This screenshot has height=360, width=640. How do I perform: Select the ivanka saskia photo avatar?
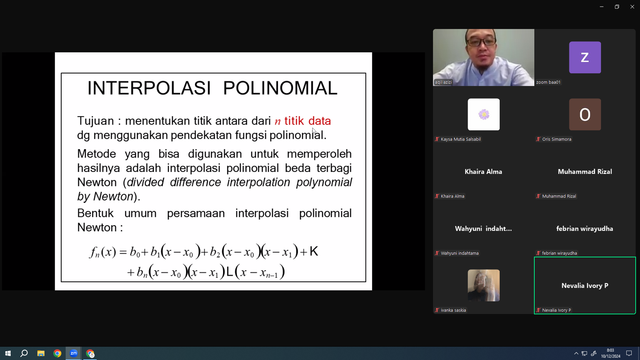coord(484,285)
